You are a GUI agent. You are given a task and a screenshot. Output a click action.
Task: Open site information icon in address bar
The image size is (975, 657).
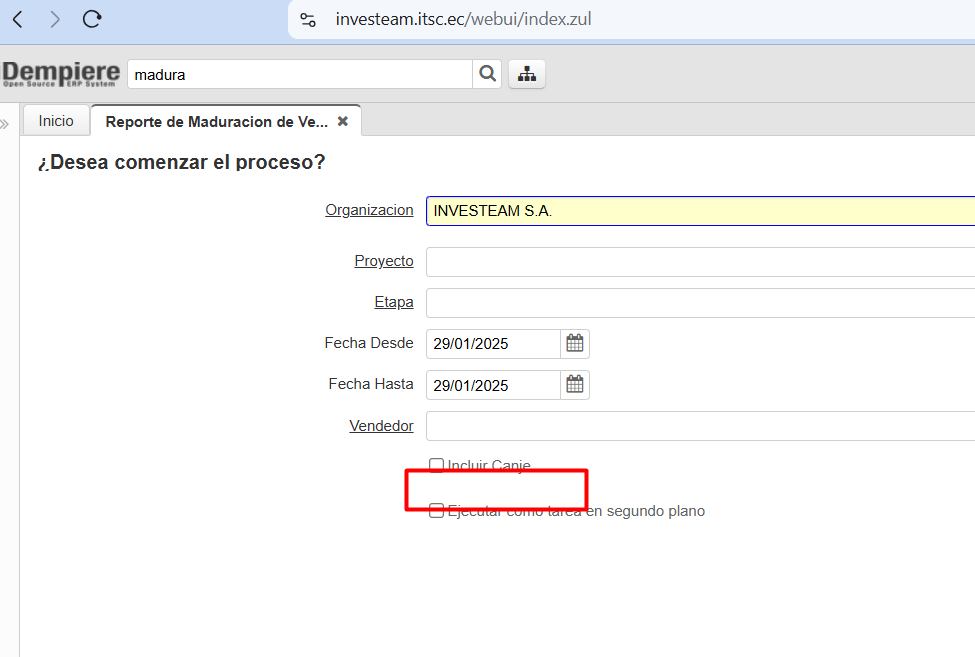click(309, 19)
